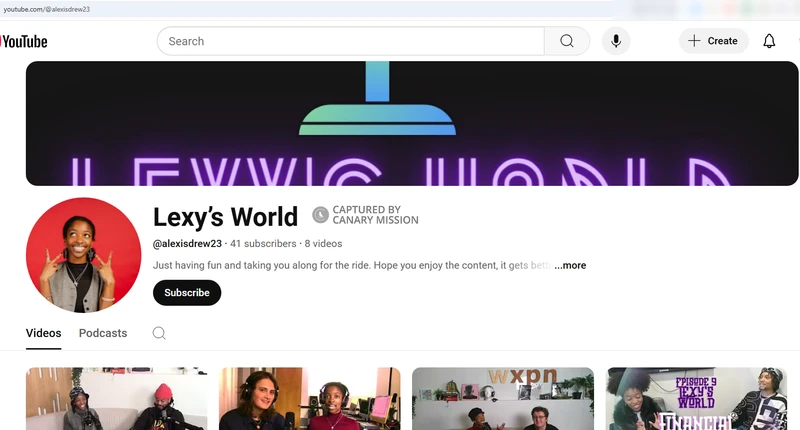Click the Lexy's World channel banner
Image resolution: width=800 pixels, height=430 pixels.
click(412, 123)
